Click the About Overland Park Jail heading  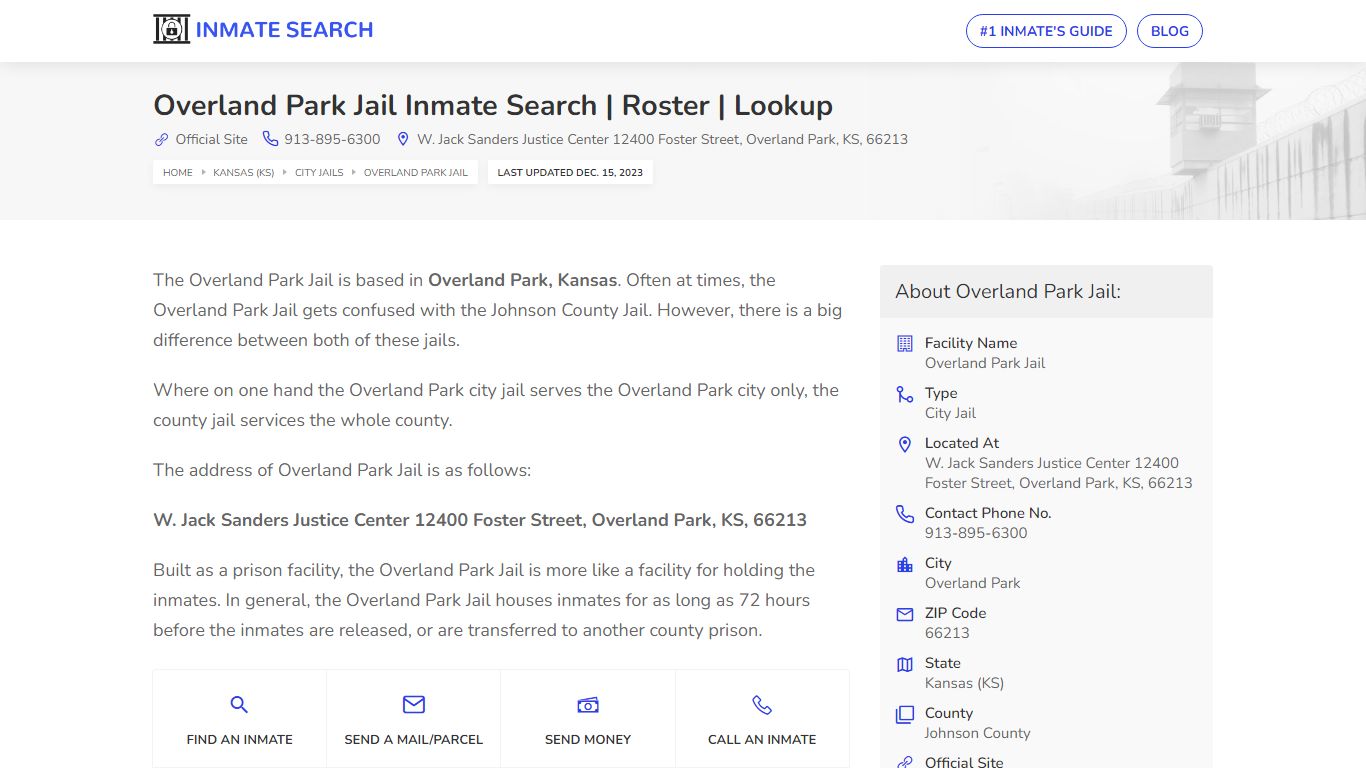coord(1008,291)
